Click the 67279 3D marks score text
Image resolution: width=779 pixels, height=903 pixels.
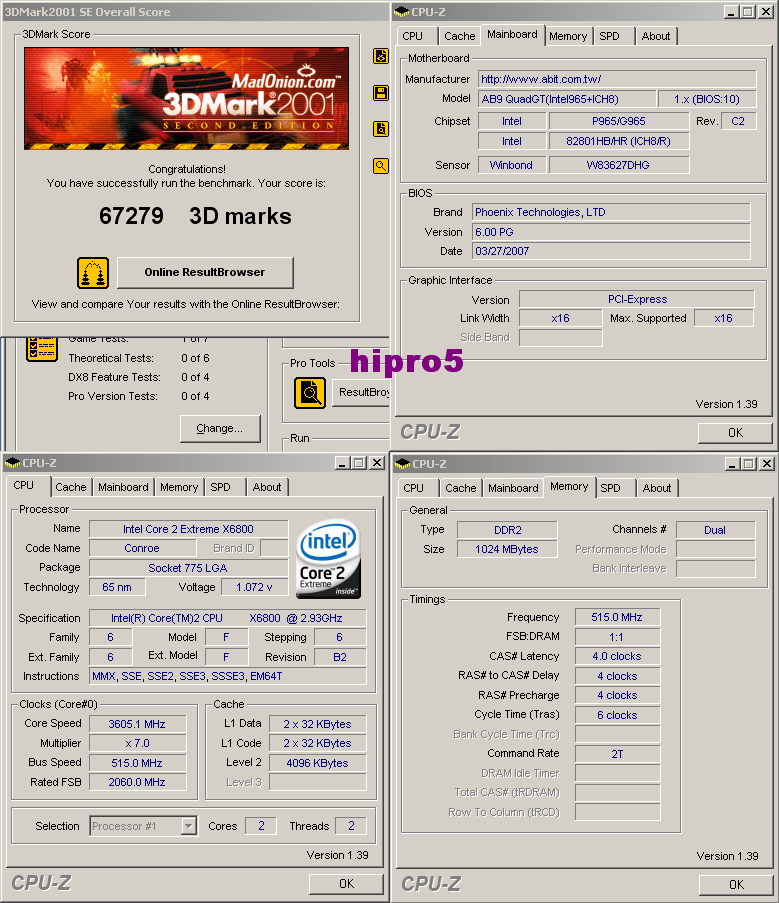click(195, 216)
